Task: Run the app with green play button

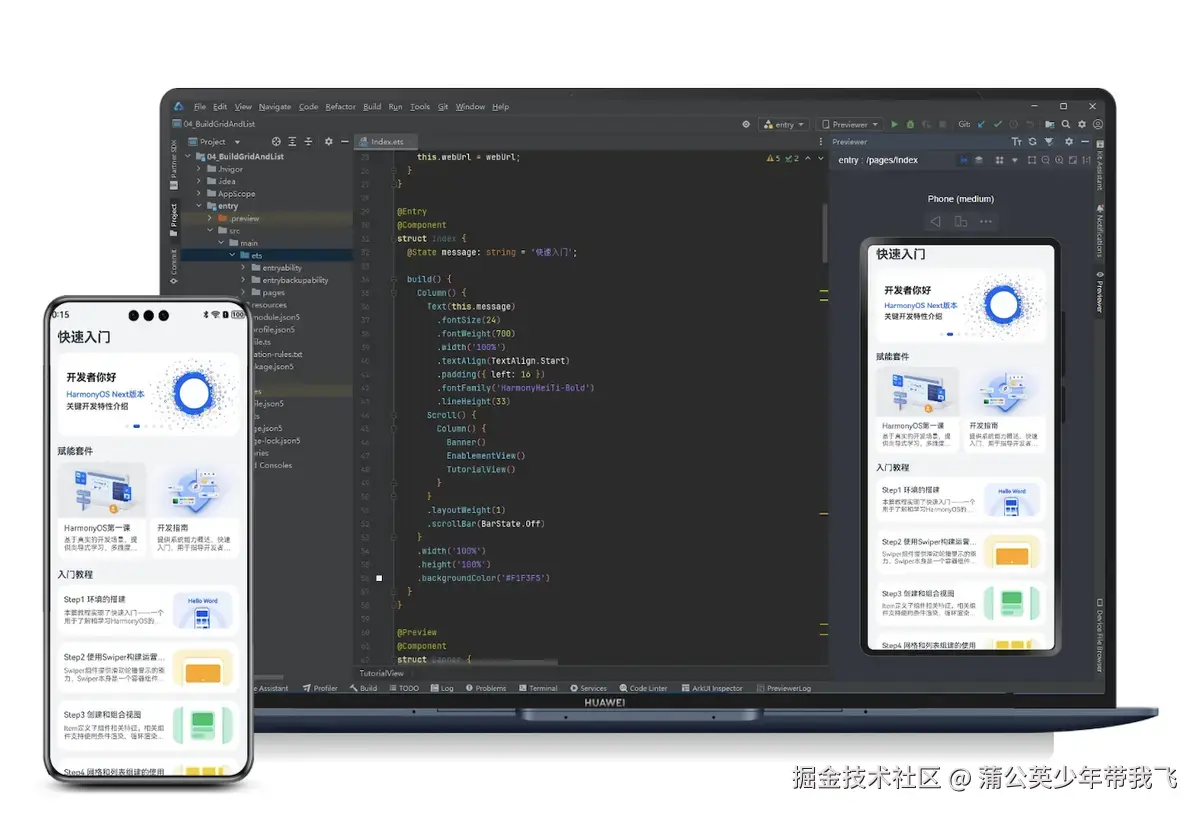Action: click(x=894, y=124)
